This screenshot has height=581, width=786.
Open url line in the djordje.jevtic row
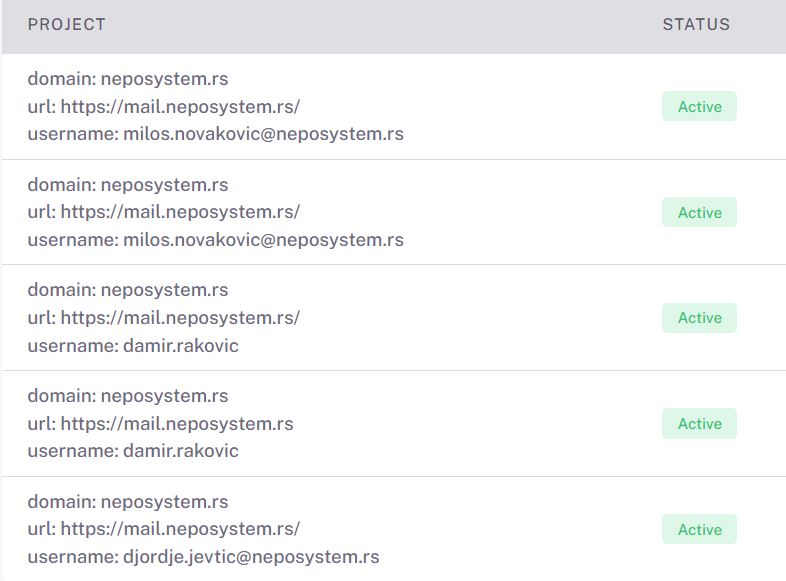(163, 529)
